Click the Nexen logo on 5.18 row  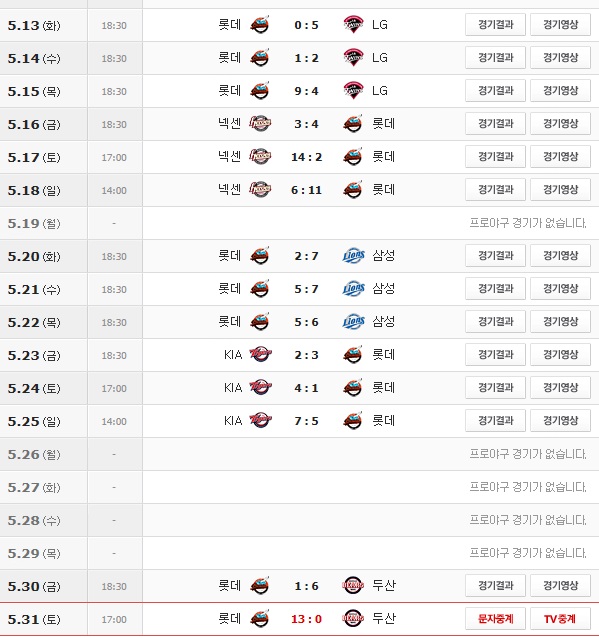click(x=260, y=189)
